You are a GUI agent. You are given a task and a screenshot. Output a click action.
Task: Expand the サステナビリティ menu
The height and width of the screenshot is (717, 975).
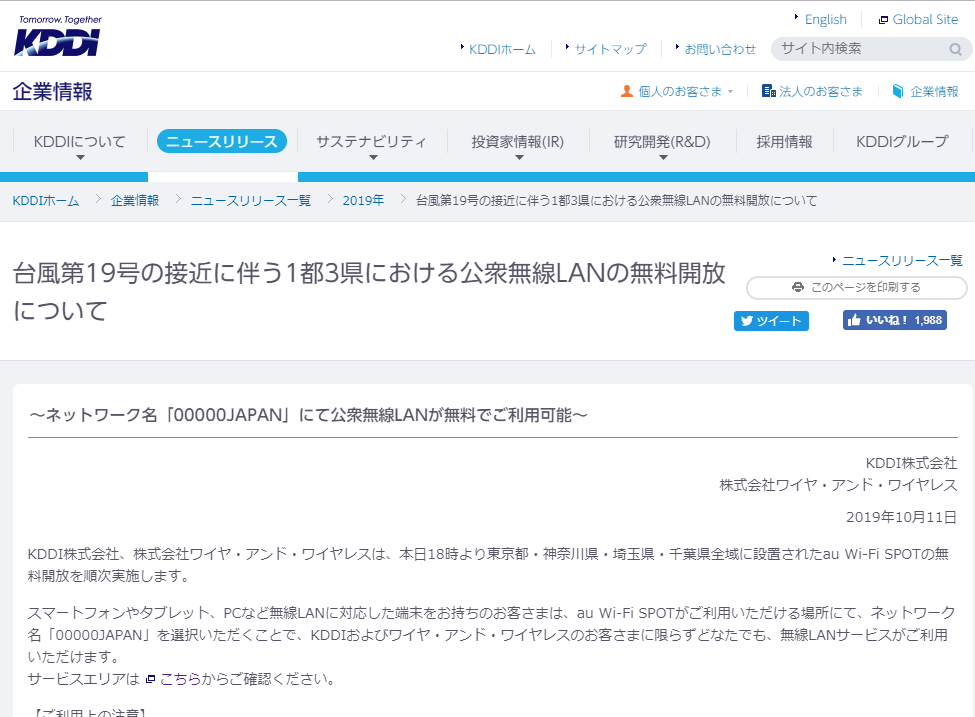tap(371, 142)
